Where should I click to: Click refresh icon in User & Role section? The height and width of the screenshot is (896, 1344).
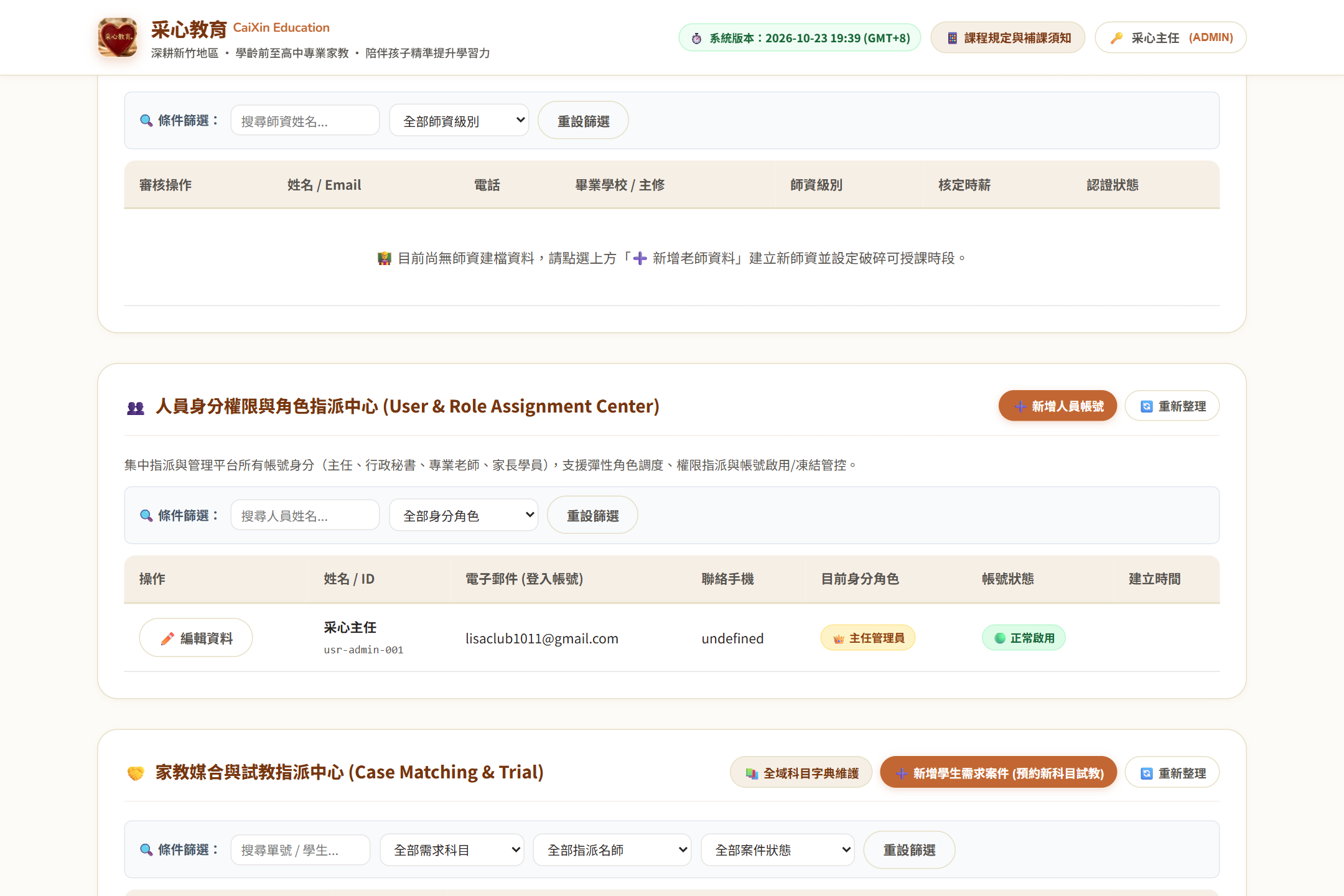tap(1146, 407)
